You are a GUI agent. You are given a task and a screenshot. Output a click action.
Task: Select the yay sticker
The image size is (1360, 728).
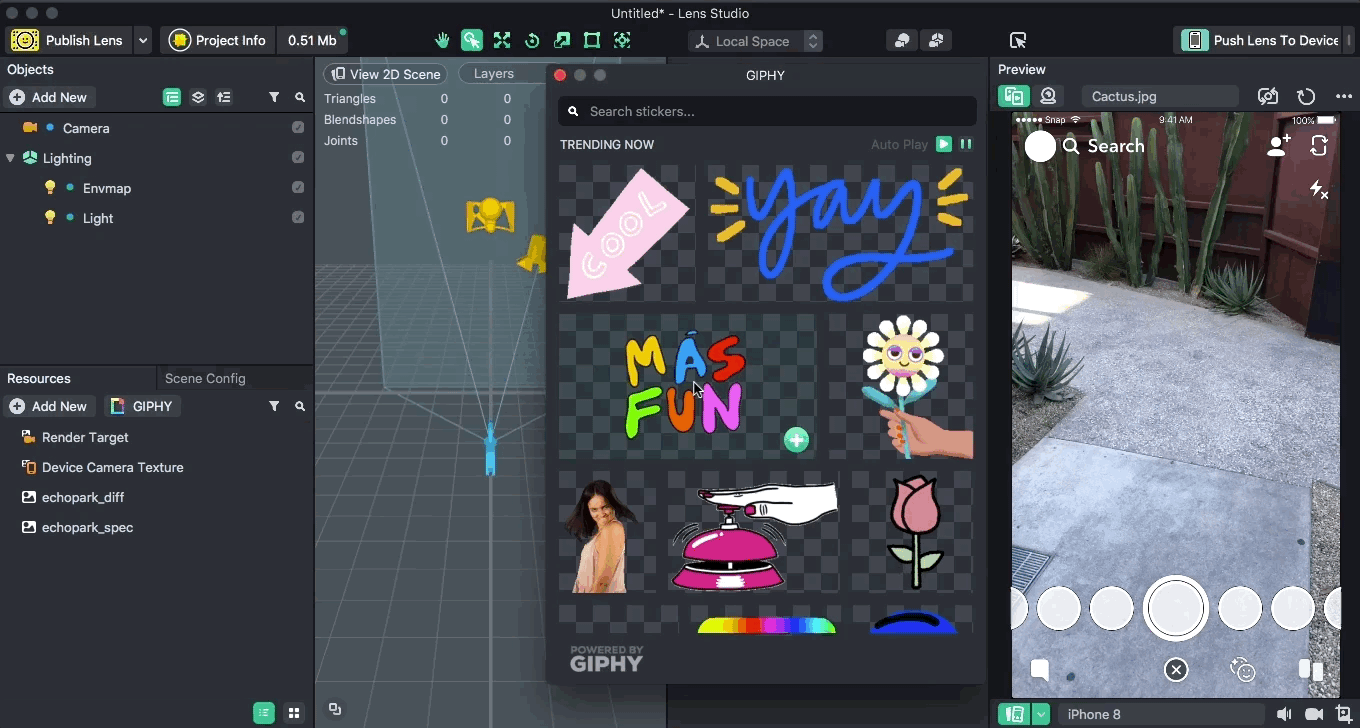point(840,233)
